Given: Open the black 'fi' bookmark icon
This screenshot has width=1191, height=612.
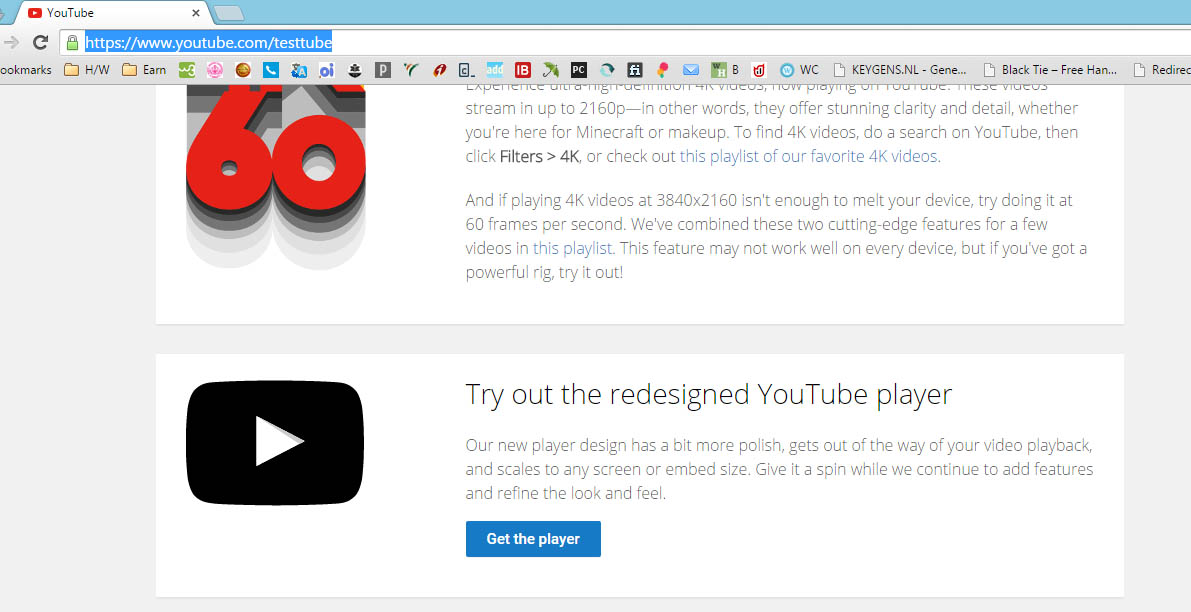Looking at the screenshot, I should (x=635, y=70).
